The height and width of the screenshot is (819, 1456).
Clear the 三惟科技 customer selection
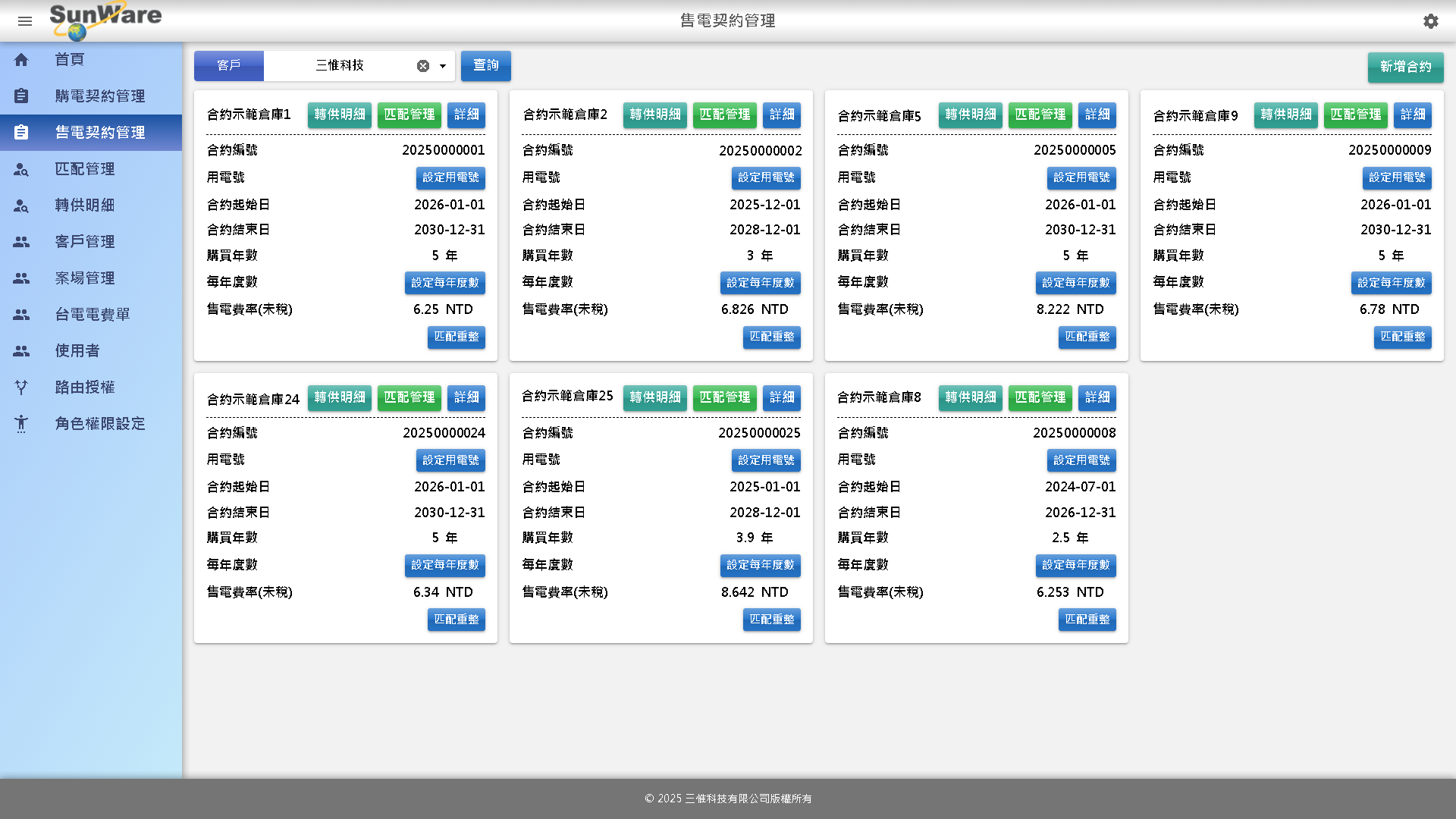coord(423,66)
